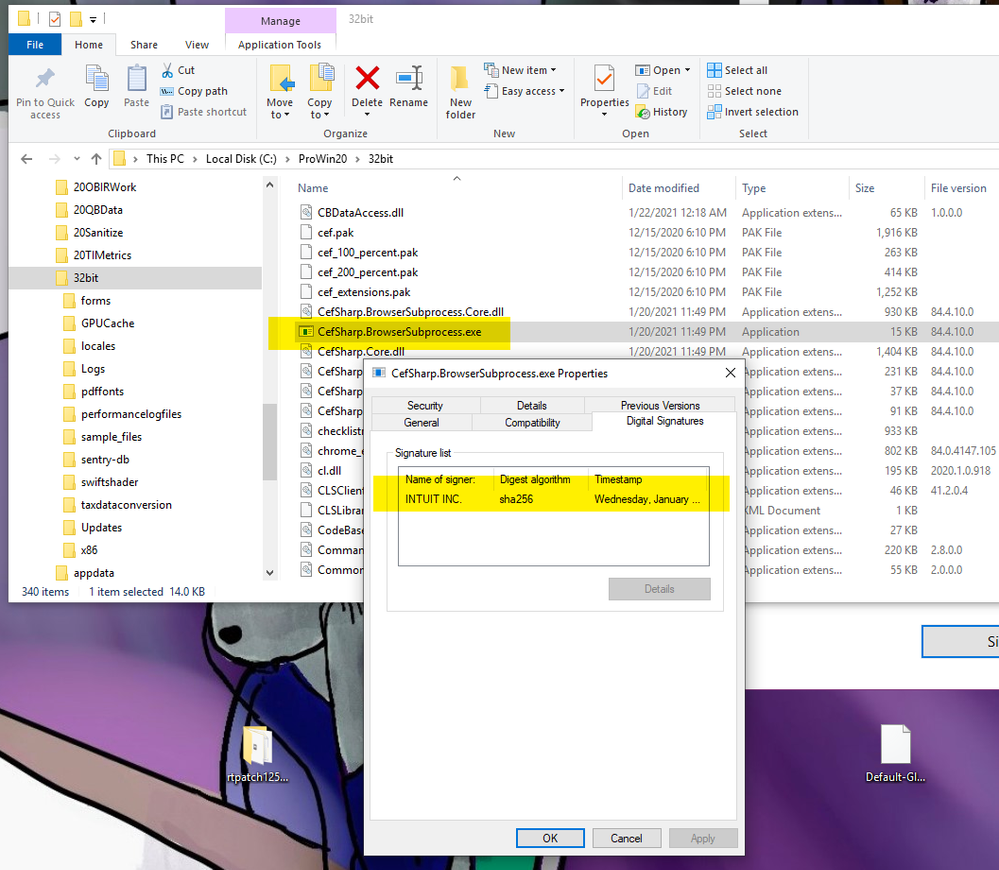Click Pin to Quick access icon
Screen dimensions: 999x870
45,81
